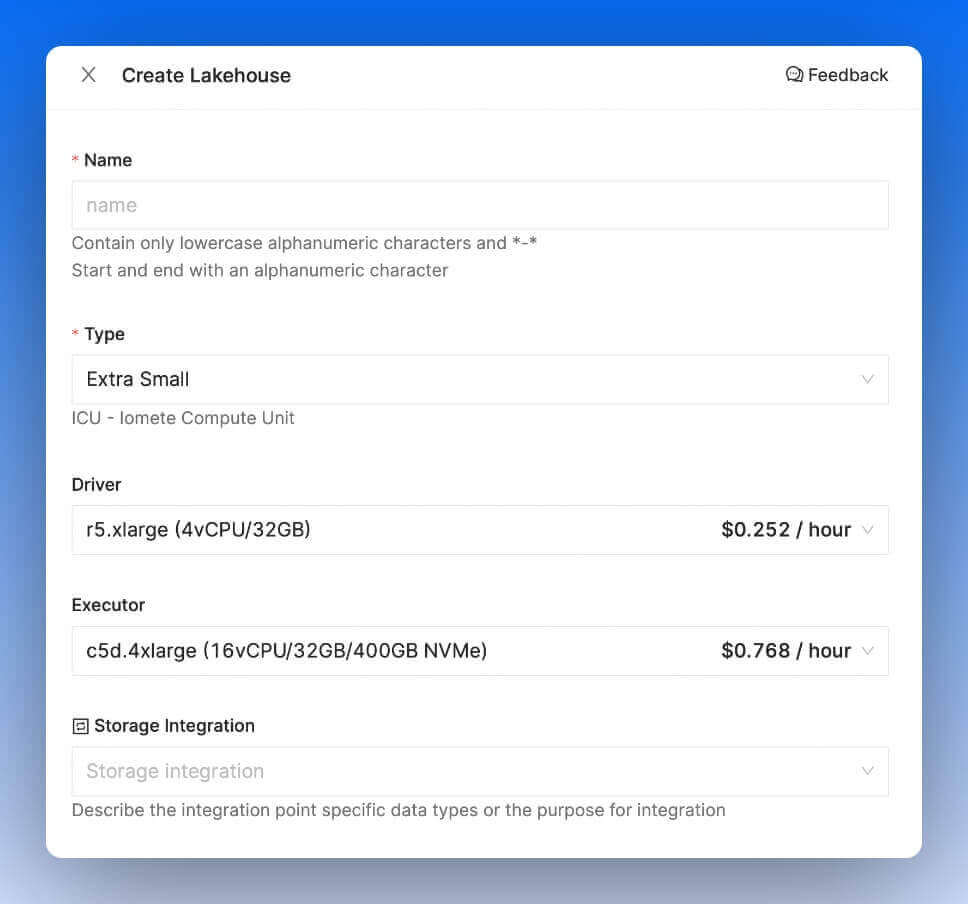Click the Storage Integration label icon
Image resolution: width=968 pixels, height=904 pixels.
pos(80,726)
